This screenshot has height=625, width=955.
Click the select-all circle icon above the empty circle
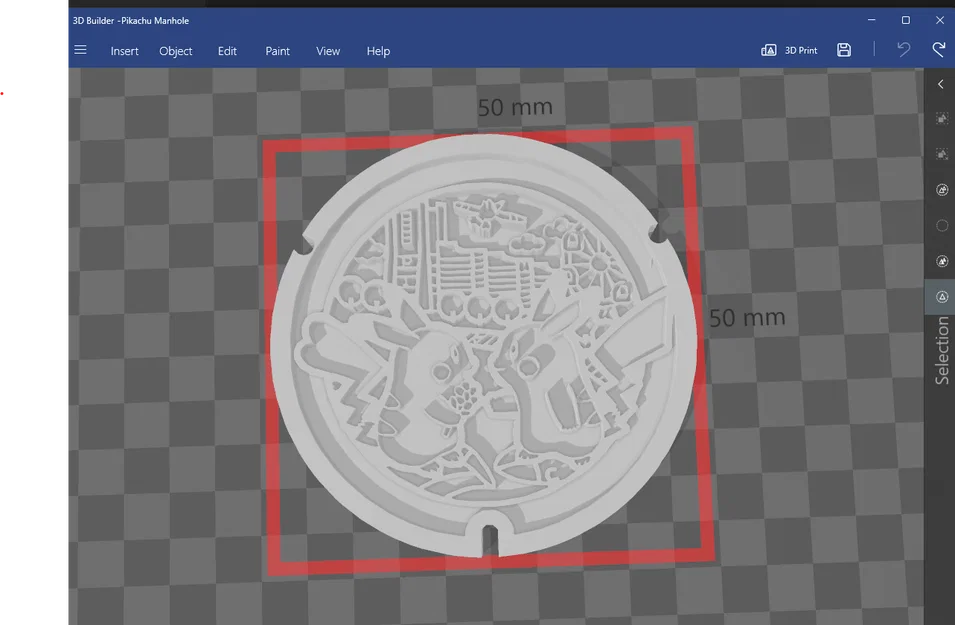(x=942, y=190)
